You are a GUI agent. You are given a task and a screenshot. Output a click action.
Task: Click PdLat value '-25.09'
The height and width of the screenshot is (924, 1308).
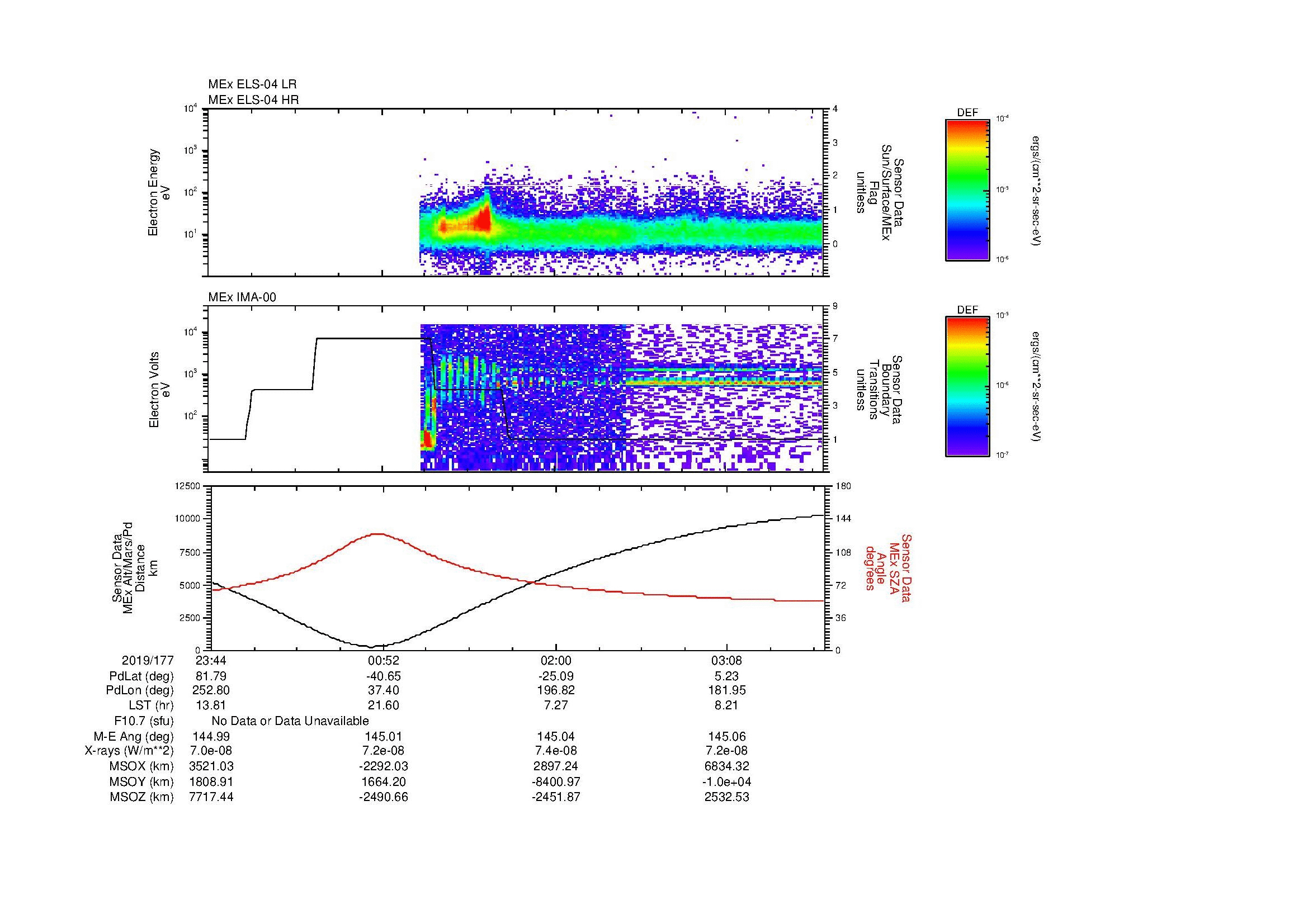[555, 676]
